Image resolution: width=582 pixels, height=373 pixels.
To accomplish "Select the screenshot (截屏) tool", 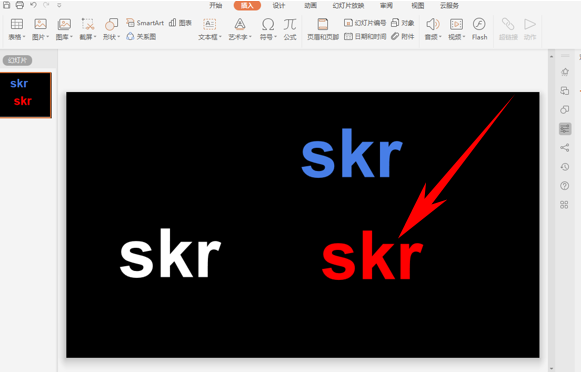I will point(88,29).
